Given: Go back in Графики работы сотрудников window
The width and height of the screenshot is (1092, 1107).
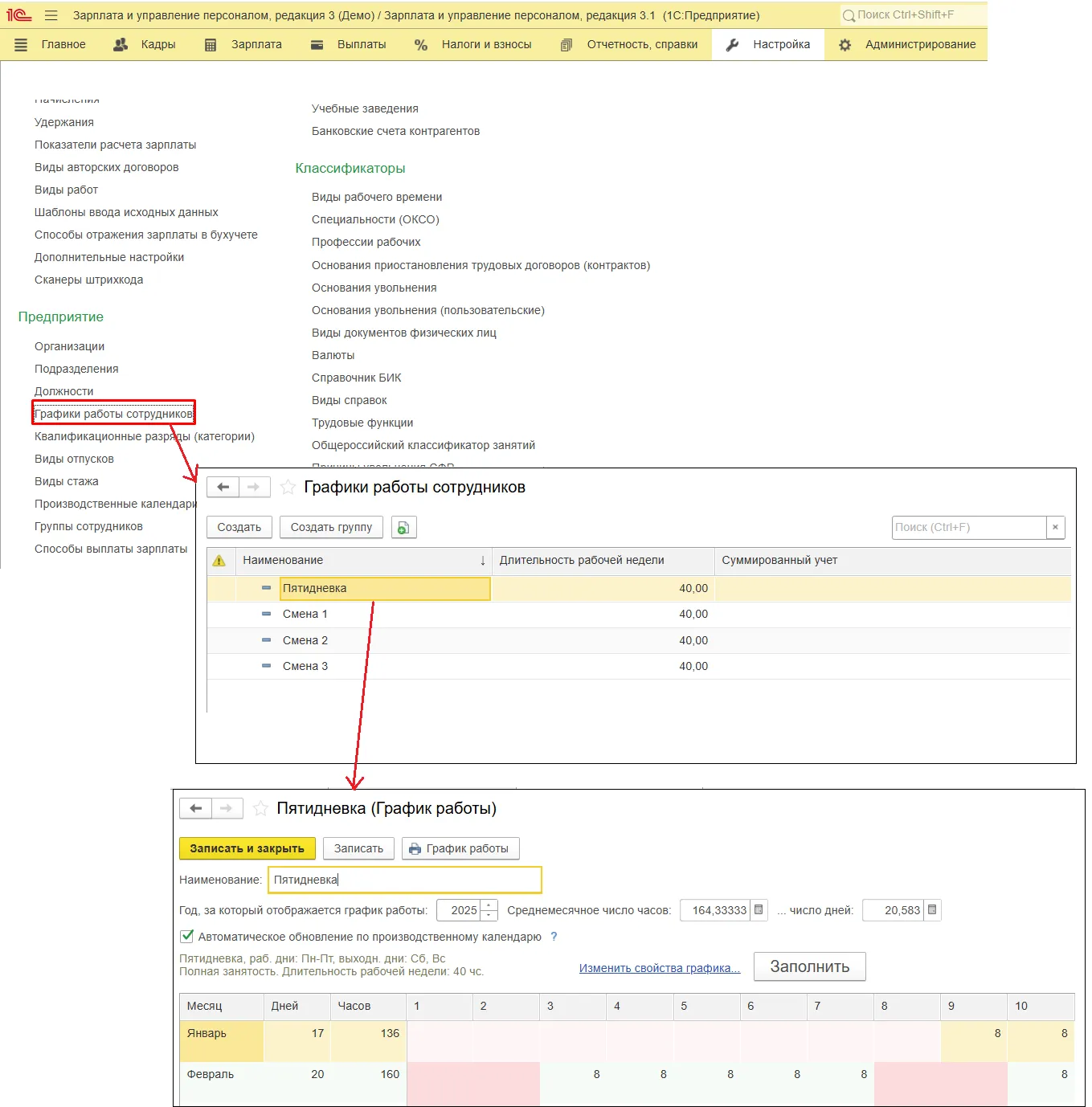Looking at the screenshot, I should tap(223, 487).
